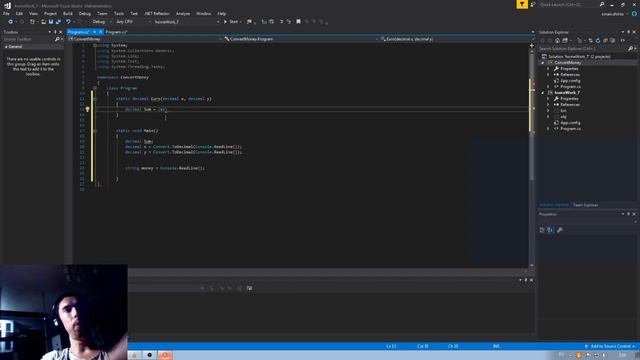
Task: Switch to the second Program.cs tab
Action: (x=116, y=32)
